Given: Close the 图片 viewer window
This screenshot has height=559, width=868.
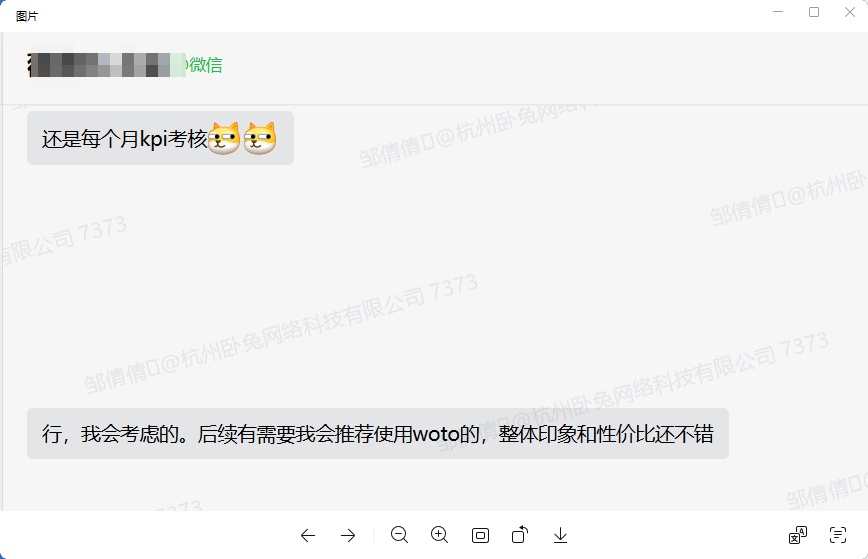Looking at the screenshot, I should pos(850,12).
